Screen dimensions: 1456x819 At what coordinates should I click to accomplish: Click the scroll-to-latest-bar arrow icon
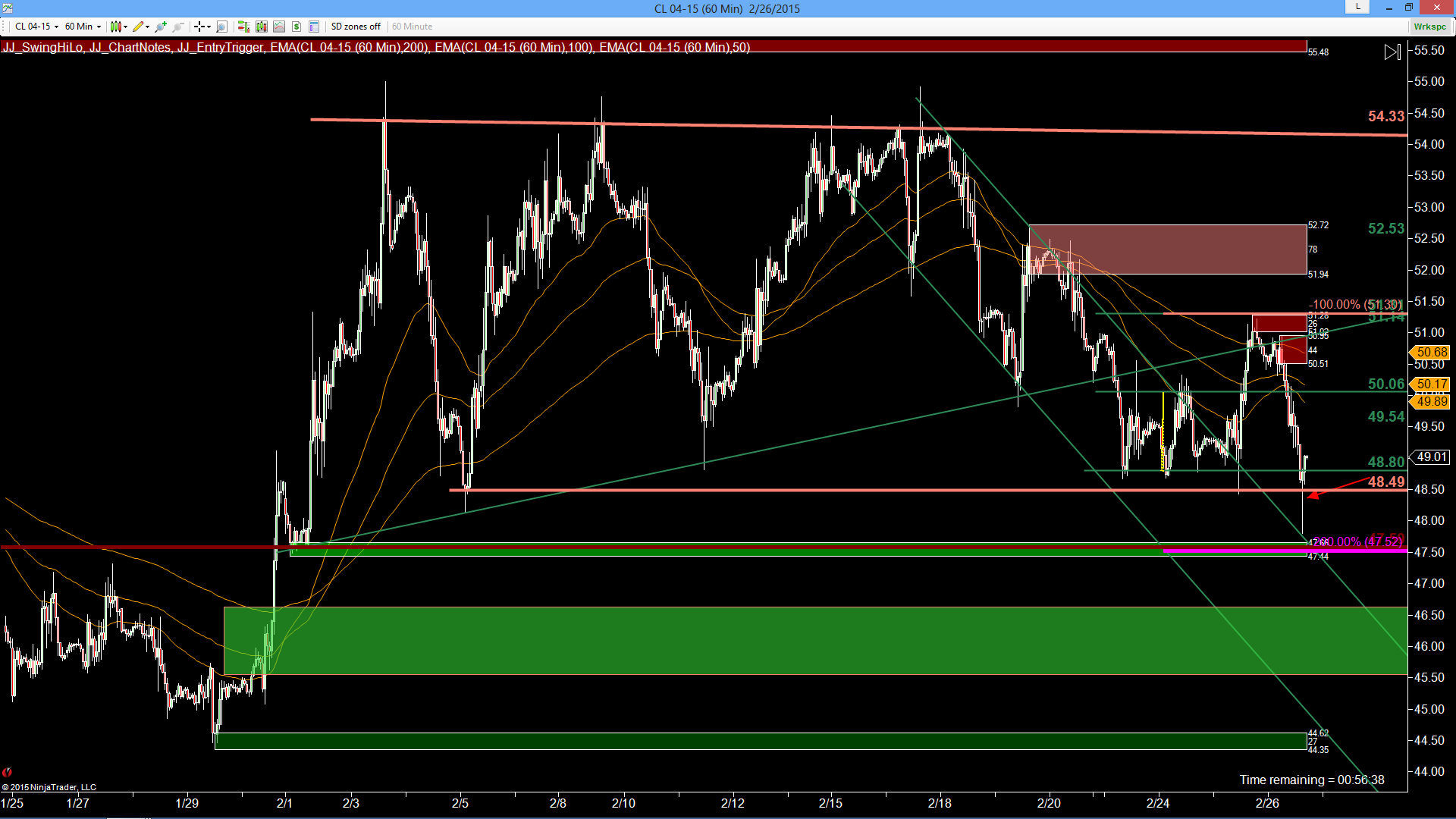(x=1392, y=52)
